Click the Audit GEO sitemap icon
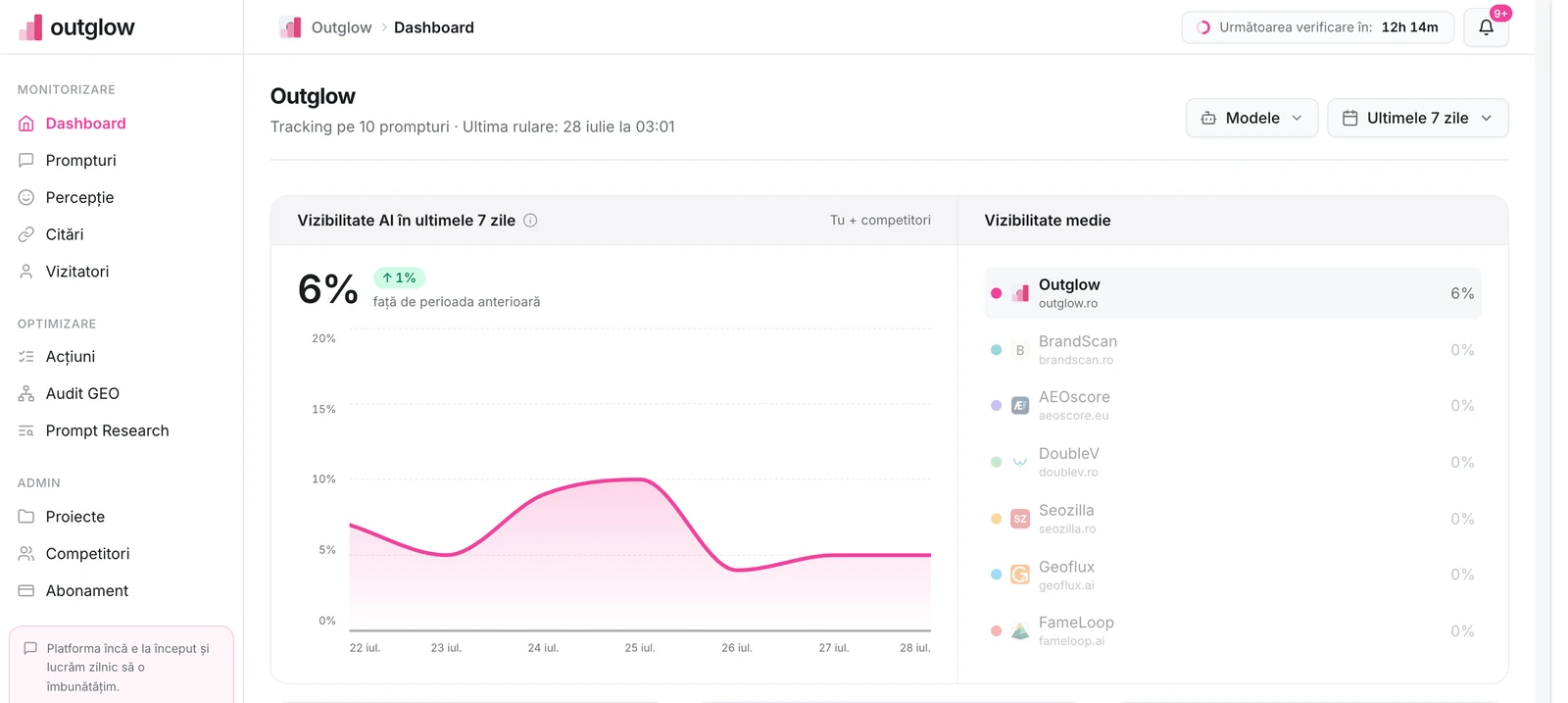 [x=26, y=394]
